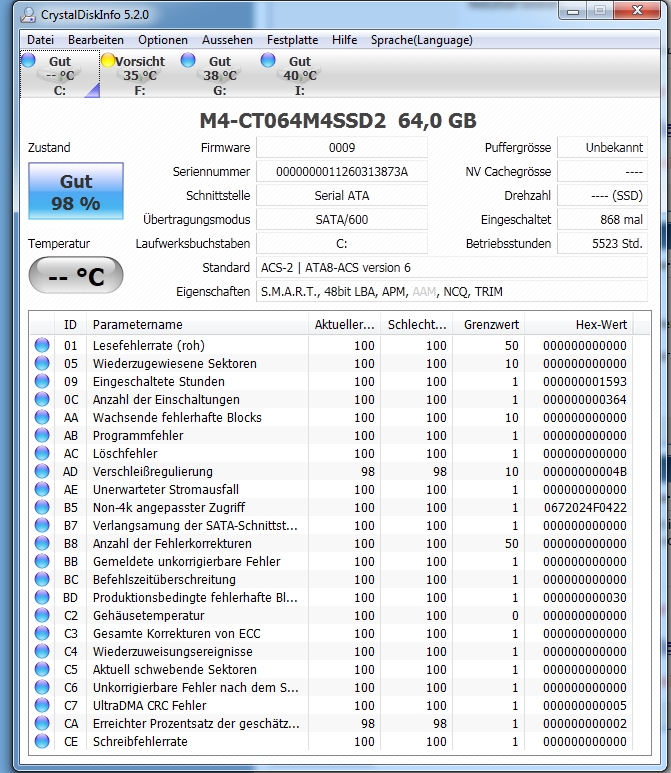Click the Grenzwert column header

(x=489, y=324)
